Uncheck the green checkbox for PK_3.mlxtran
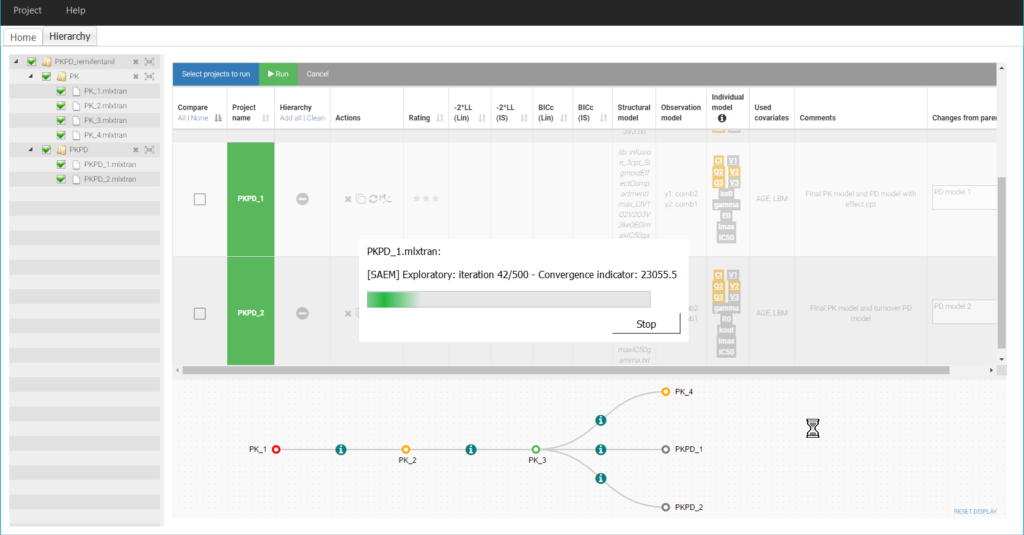The height and width of the screenshot is (535, 1024). pyautogui.click(x=61, y=120)
